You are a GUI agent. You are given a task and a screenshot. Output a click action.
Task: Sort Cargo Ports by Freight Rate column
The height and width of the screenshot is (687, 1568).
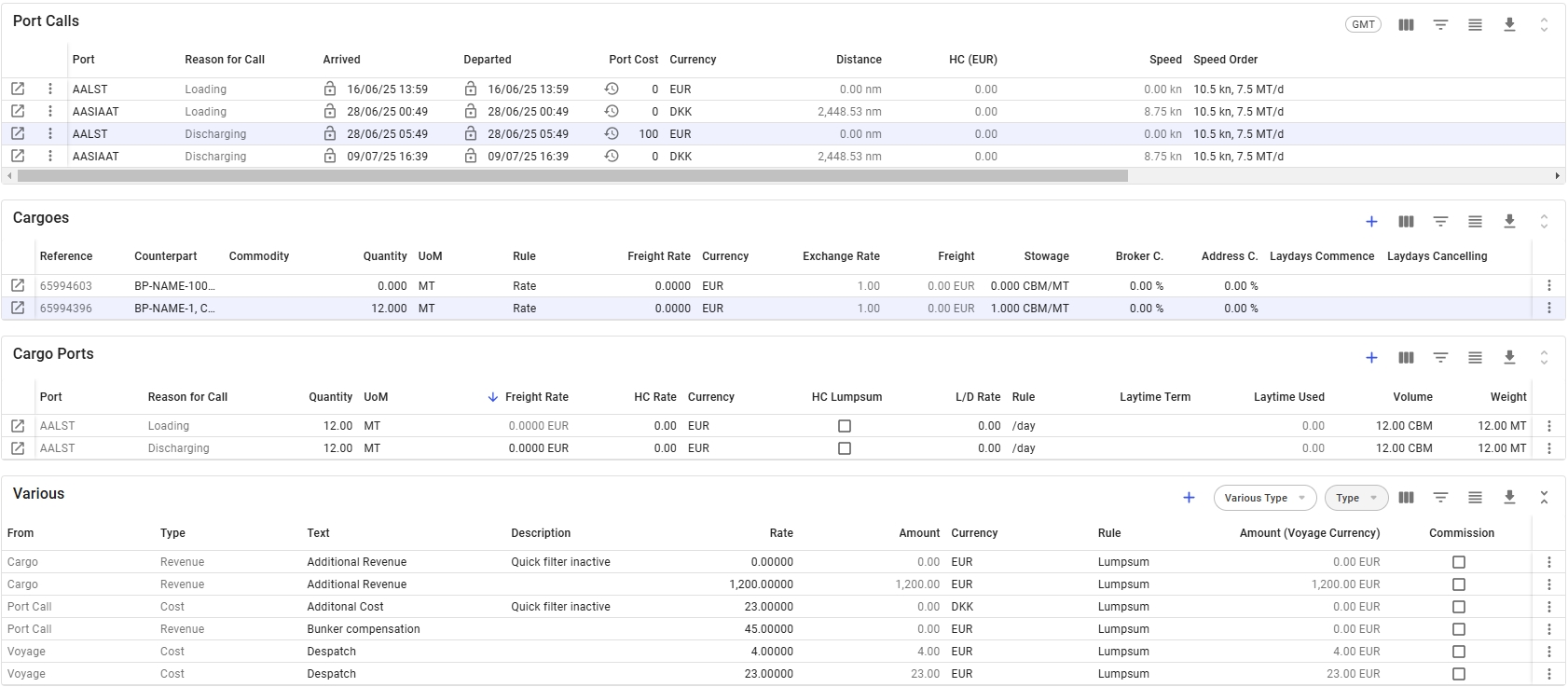coord(536,397)
